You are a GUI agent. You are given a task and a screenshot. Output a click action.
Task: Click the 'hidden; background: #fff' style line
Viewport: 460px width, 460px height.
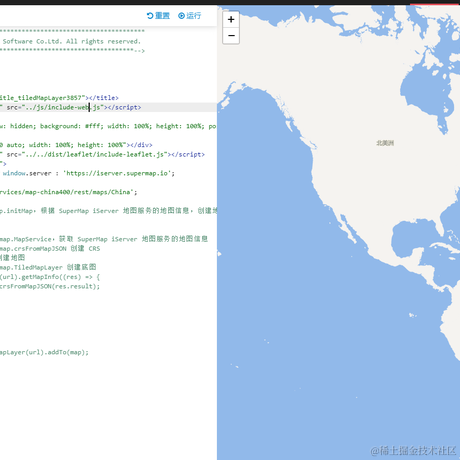[108, 126]
